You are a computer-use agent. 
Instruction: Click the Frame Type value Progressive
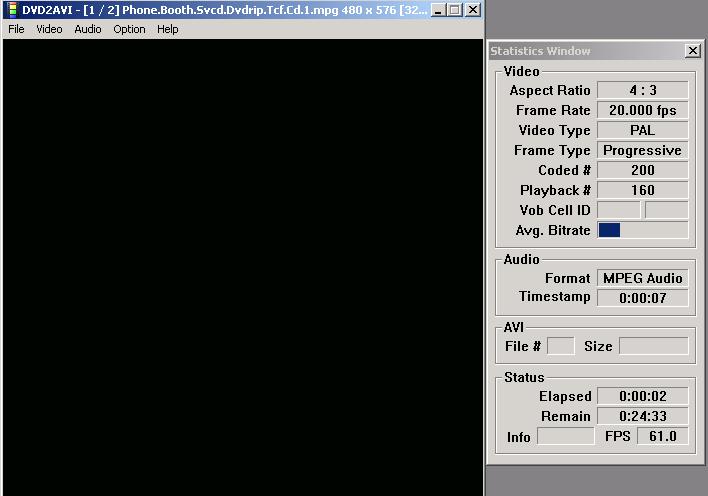(643, 150)
